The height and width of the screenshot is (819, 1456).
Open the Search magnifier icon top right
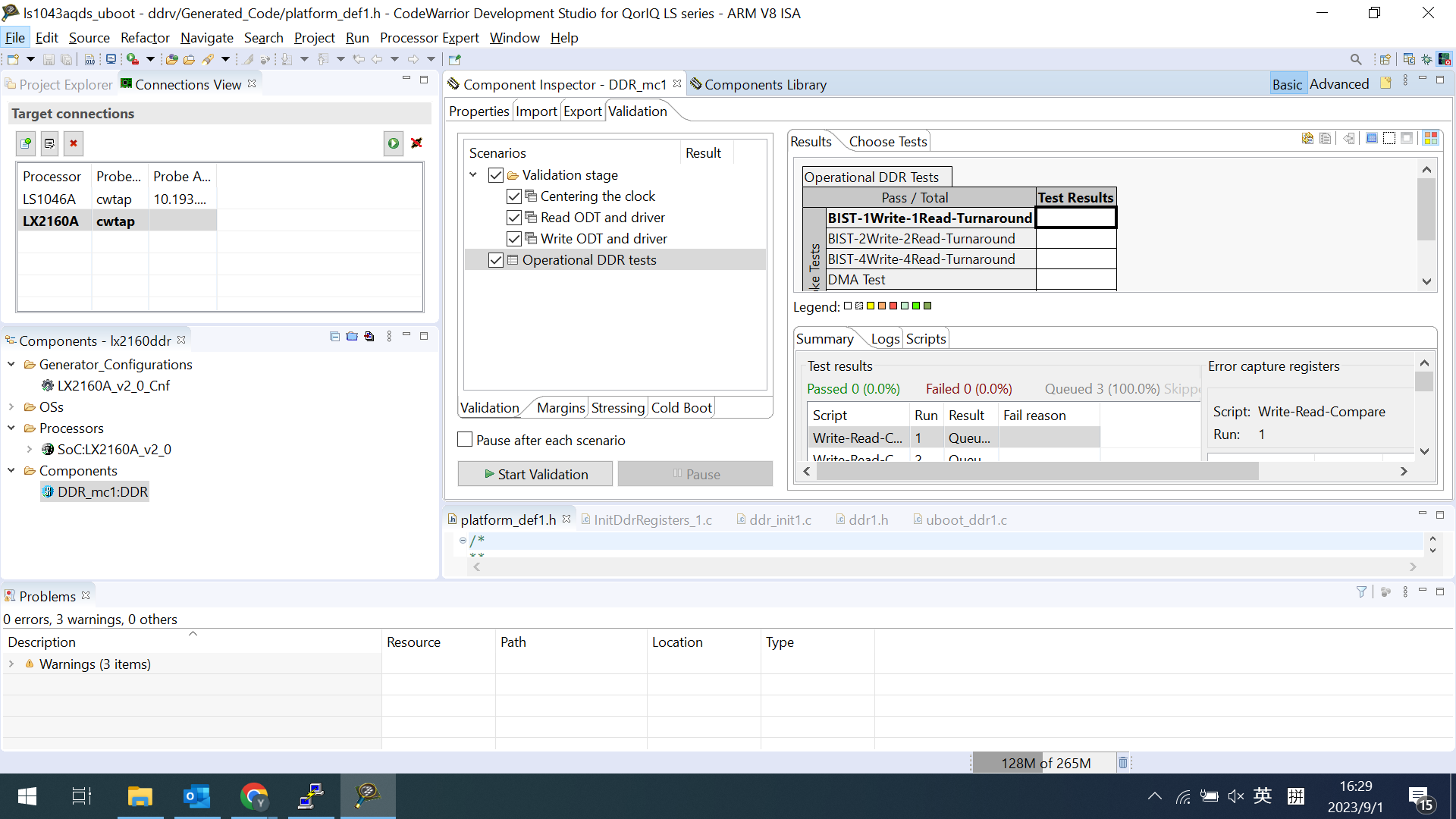click(1357, 58)
